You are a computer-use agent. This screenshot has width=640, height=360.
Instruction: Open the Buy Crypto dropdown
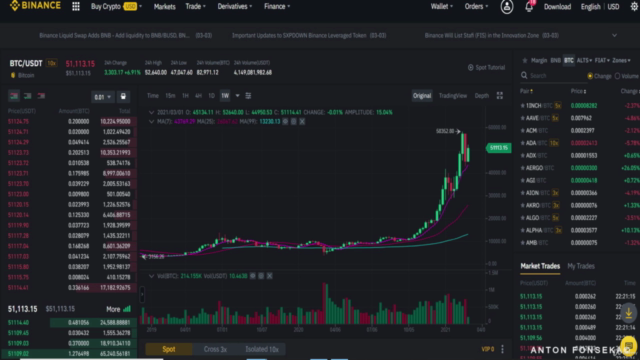point(116,7)
